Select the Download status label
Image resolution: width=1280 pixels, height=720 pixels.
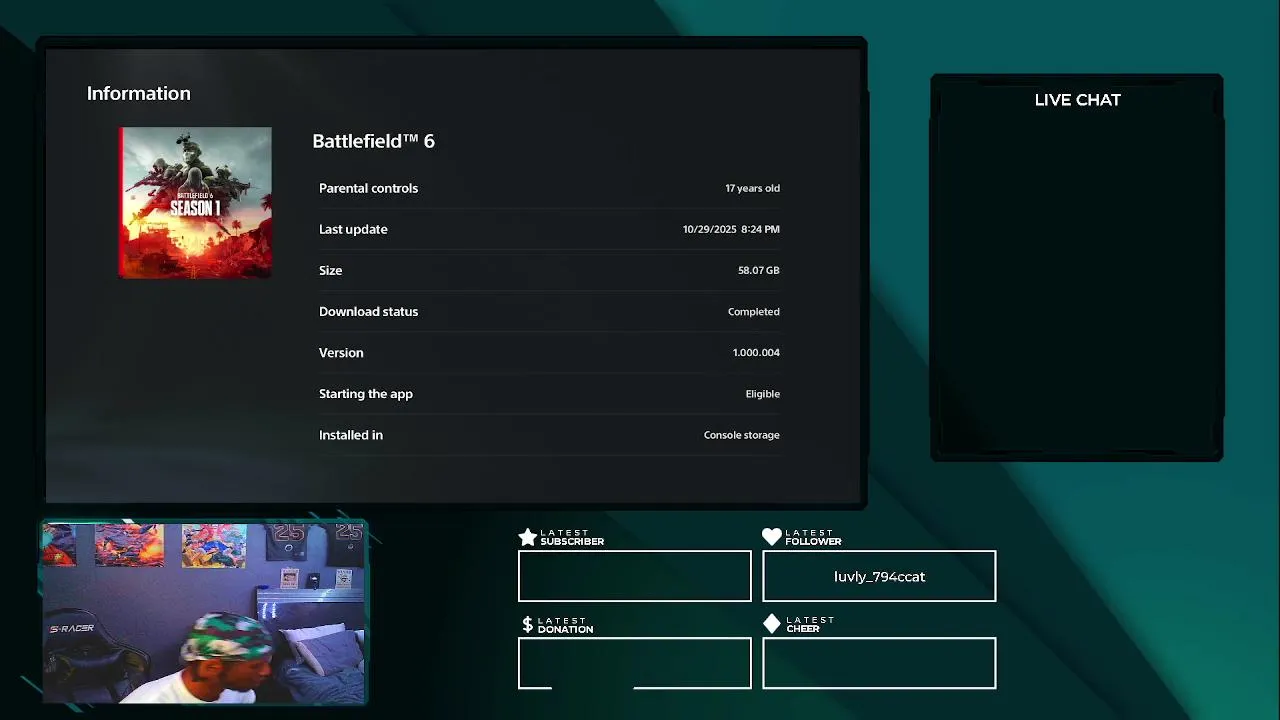(368, 311)
